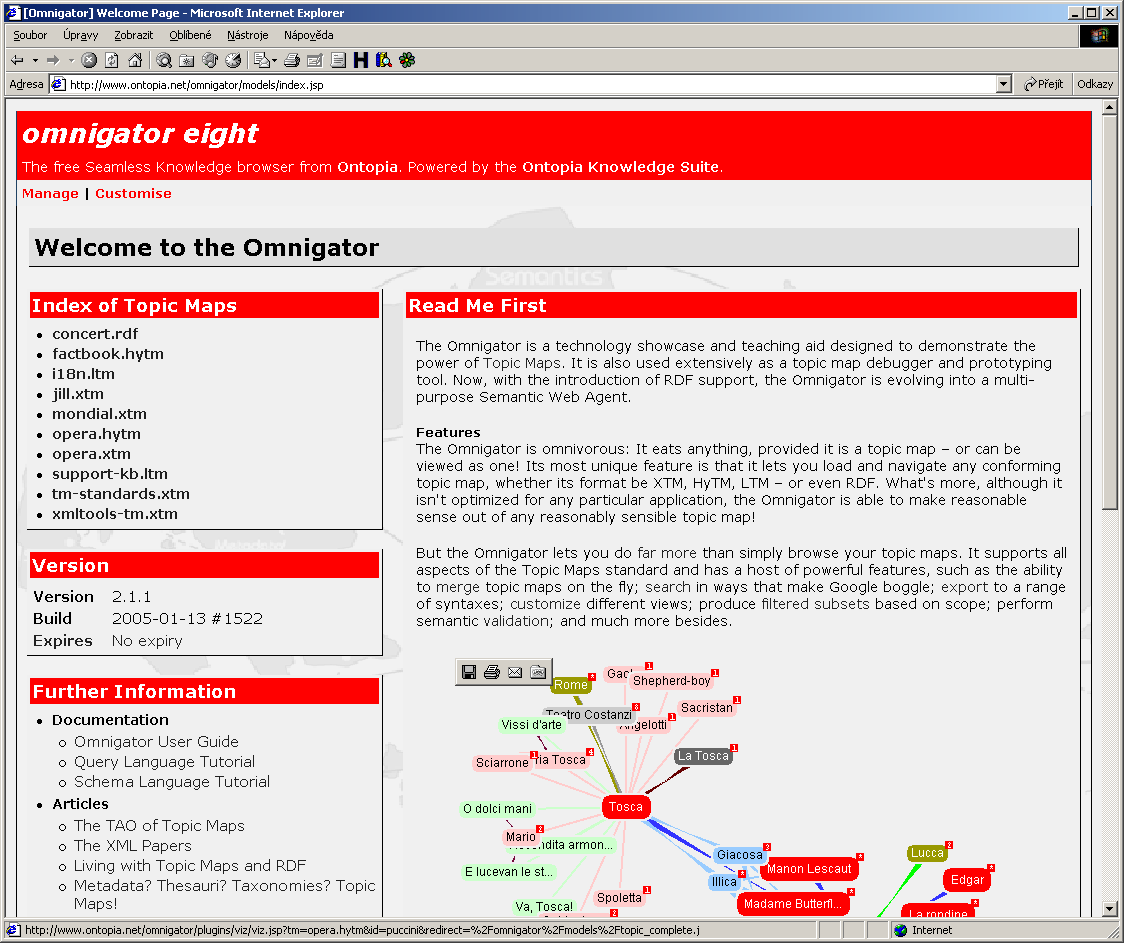This screenshot has width=1124, height=943.
Task: Click the save floppy icon over graph
Action: tap(469, 672)
